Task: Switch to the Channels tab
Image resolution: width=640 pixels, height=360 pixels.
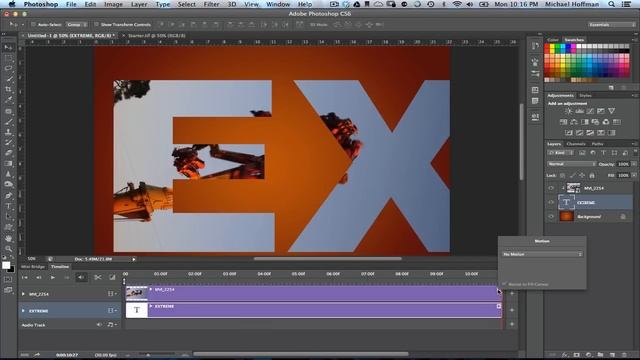Action: 576,144
